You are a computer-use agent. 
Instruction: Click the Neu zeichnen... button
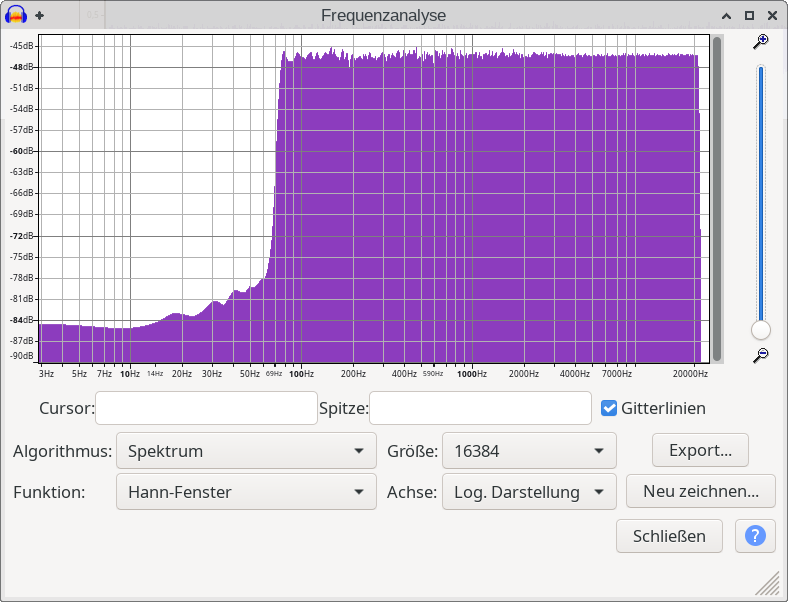pyautogui.click(x=700, y=492)
